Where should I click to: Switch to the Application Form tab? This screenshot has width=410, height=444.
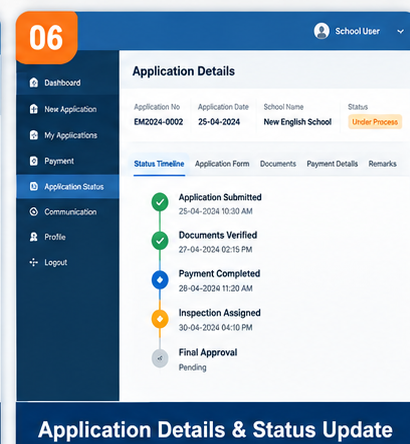point(222,164)
